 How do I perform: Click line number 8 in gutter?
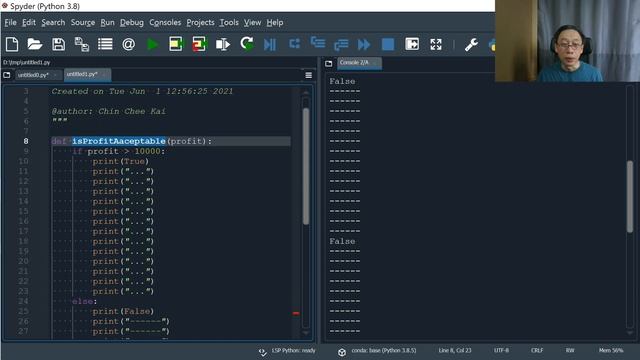click(x=26, y=141)
